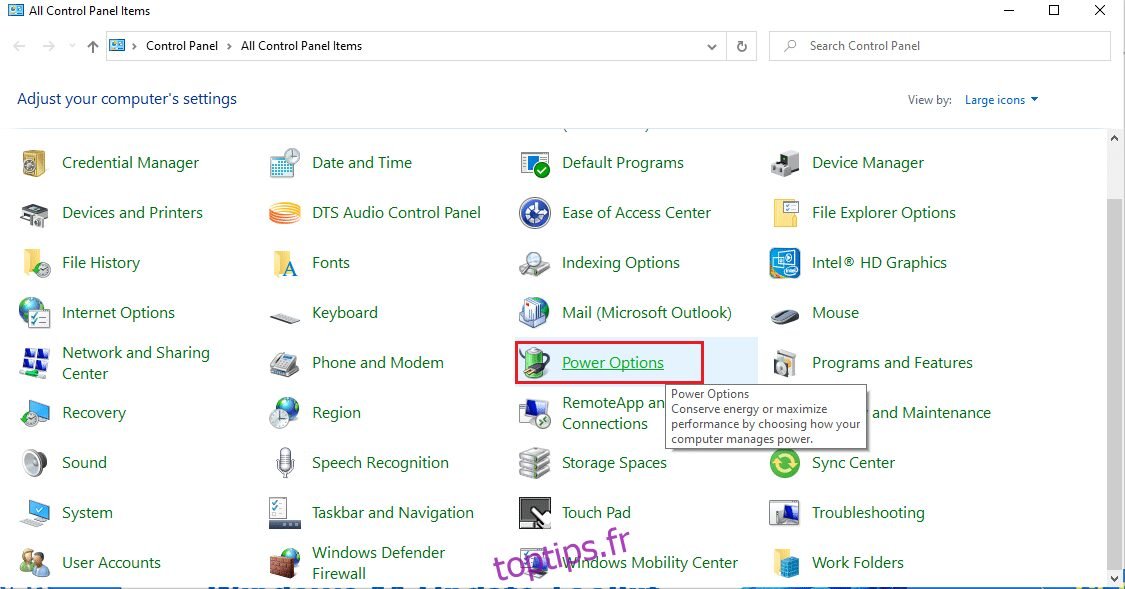Open the address bar history dropdown
Screen dimensions: 1125x589
point(712,46)
